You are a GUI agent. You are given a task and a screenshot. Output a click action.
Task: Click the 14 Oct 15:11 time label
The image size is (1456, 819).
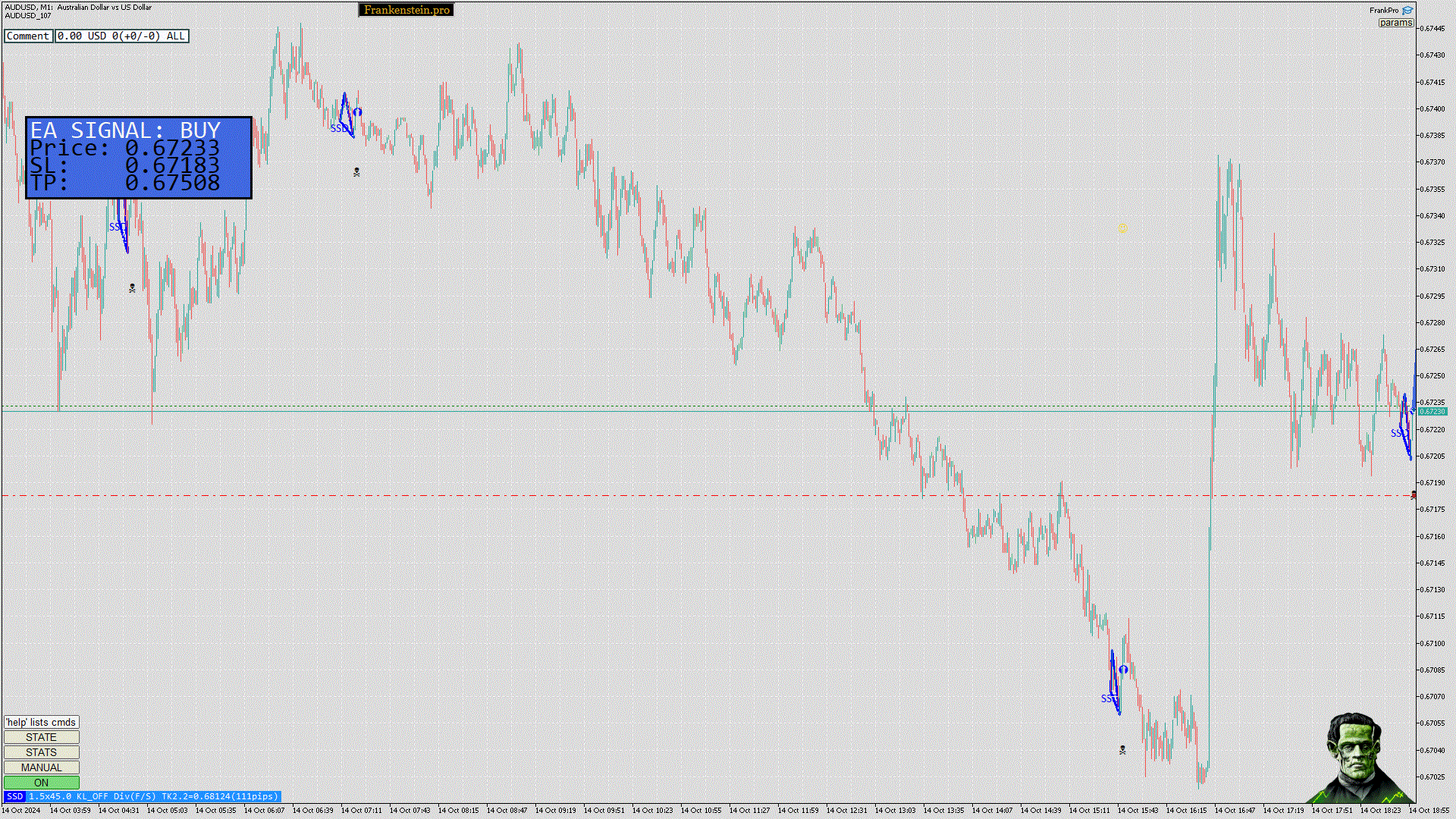click(1090, 810)
